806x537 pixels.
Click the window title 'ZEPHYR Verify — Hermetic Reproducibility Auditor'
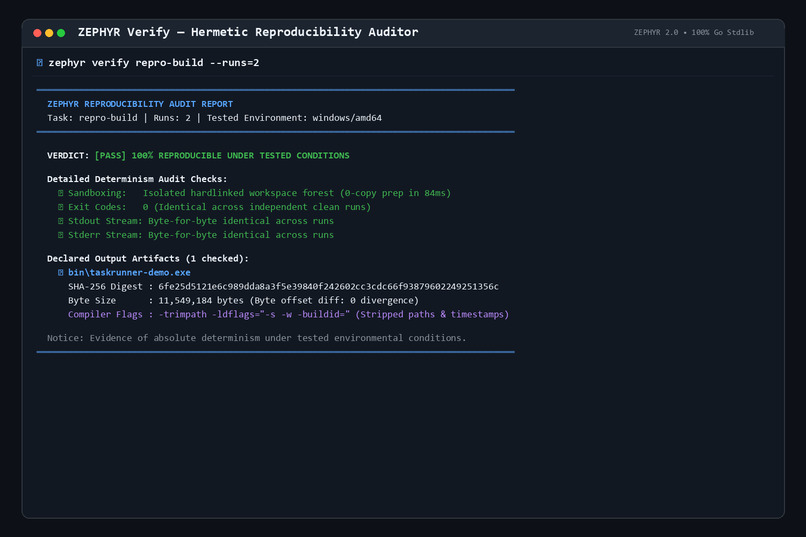pyautogui.click(x=248, y=32)
